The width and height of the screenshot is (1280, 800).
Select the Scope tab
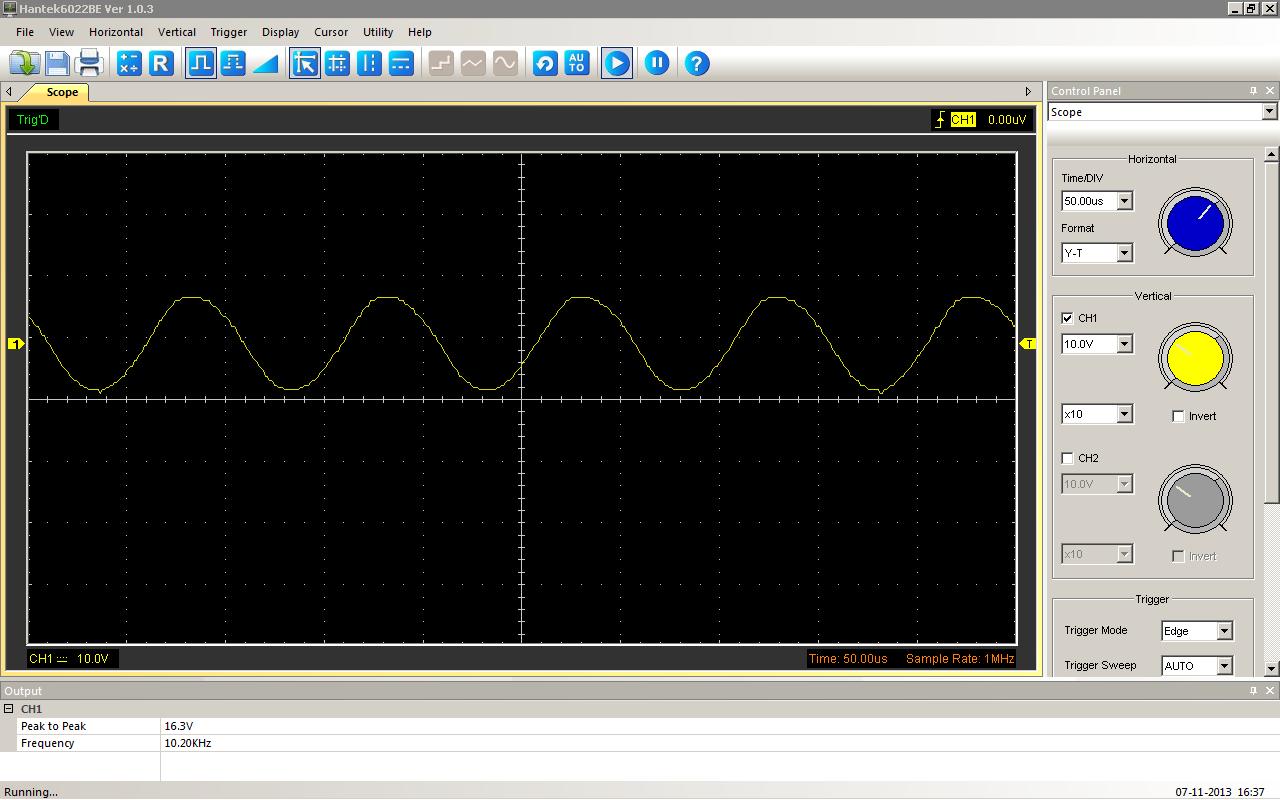coord(62,92)
